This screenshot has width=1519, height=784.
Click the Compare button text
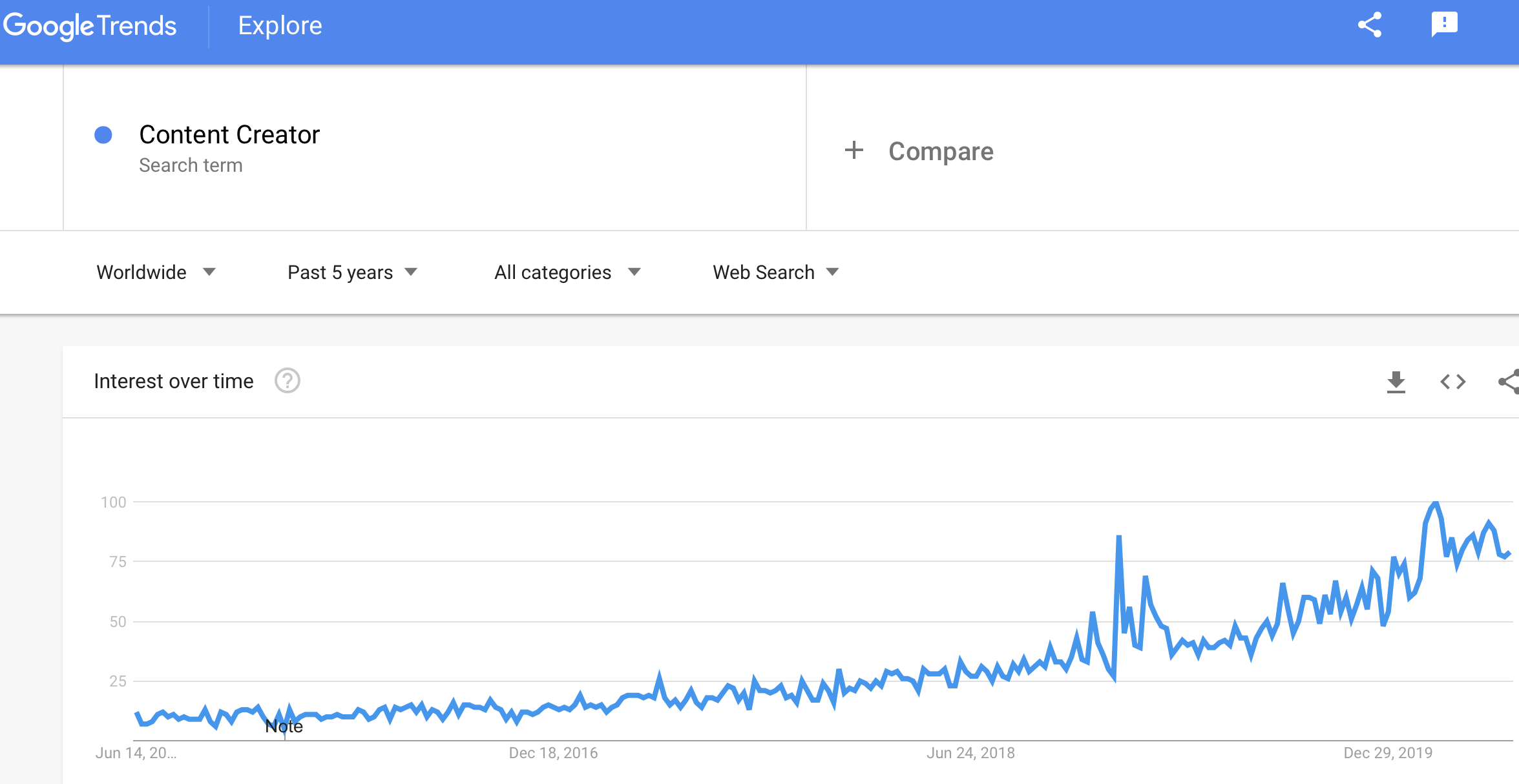(941, 151)
